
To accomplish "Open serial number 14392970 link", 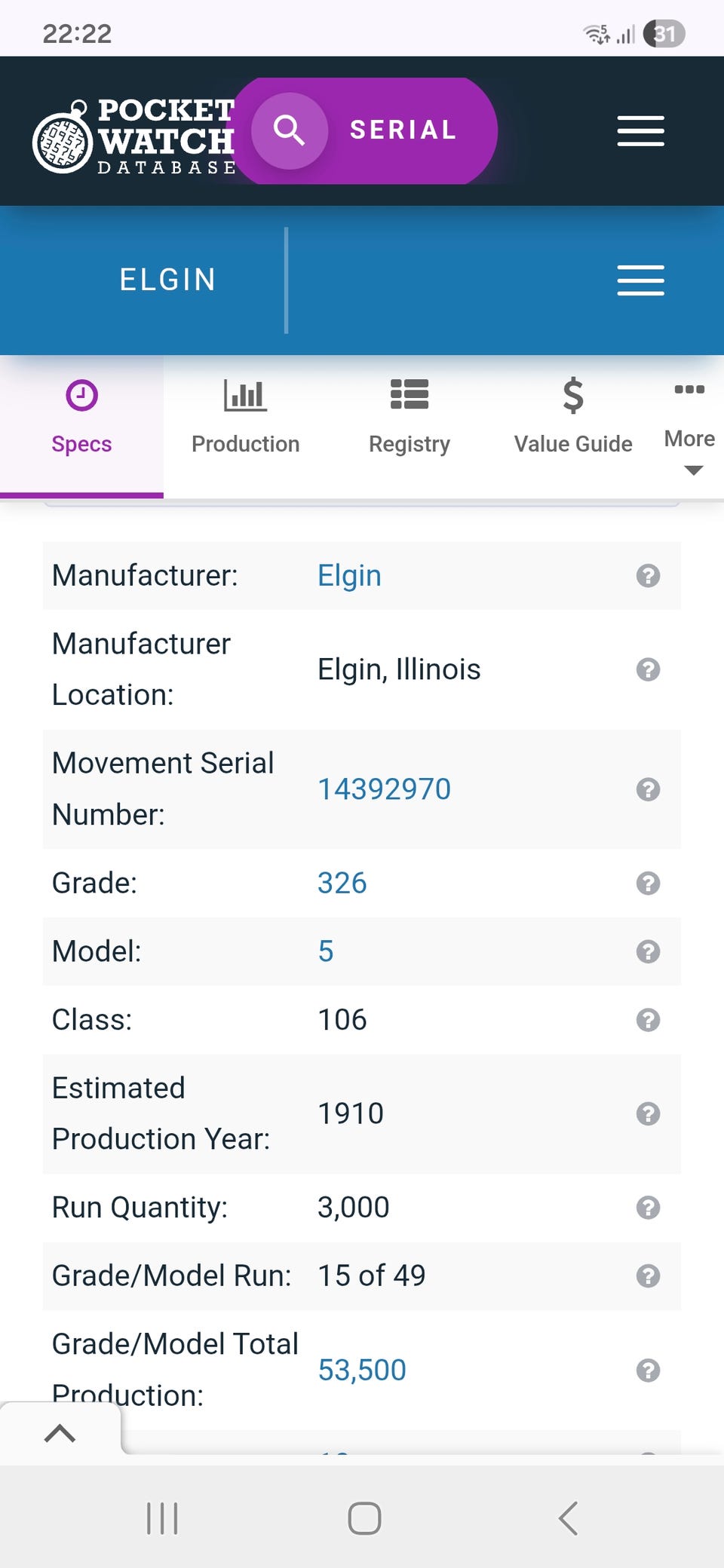I will pyautogui.click(x=384, y=789).
